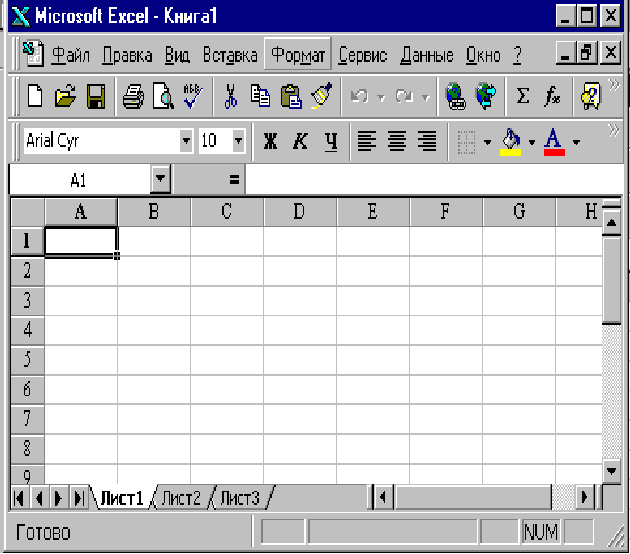This screenshot has height=554, width=630.
Task: Apply red font color A
Action: pyautogui.click(x=554, y=142)
